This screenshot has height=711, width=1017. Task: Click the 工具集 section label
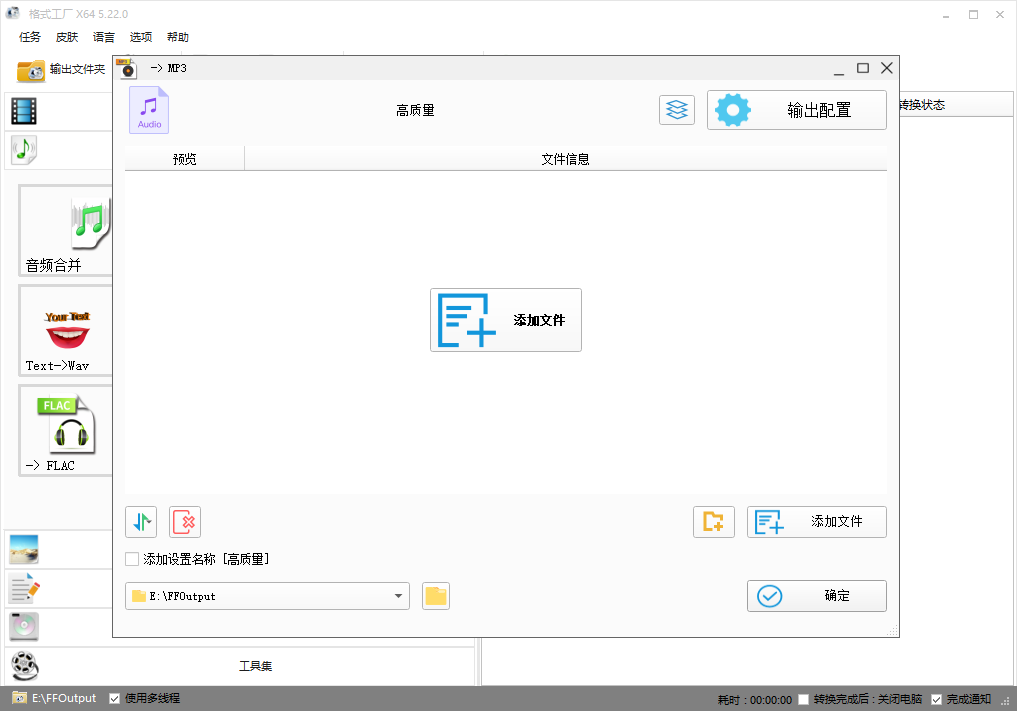tap(256, 666)
